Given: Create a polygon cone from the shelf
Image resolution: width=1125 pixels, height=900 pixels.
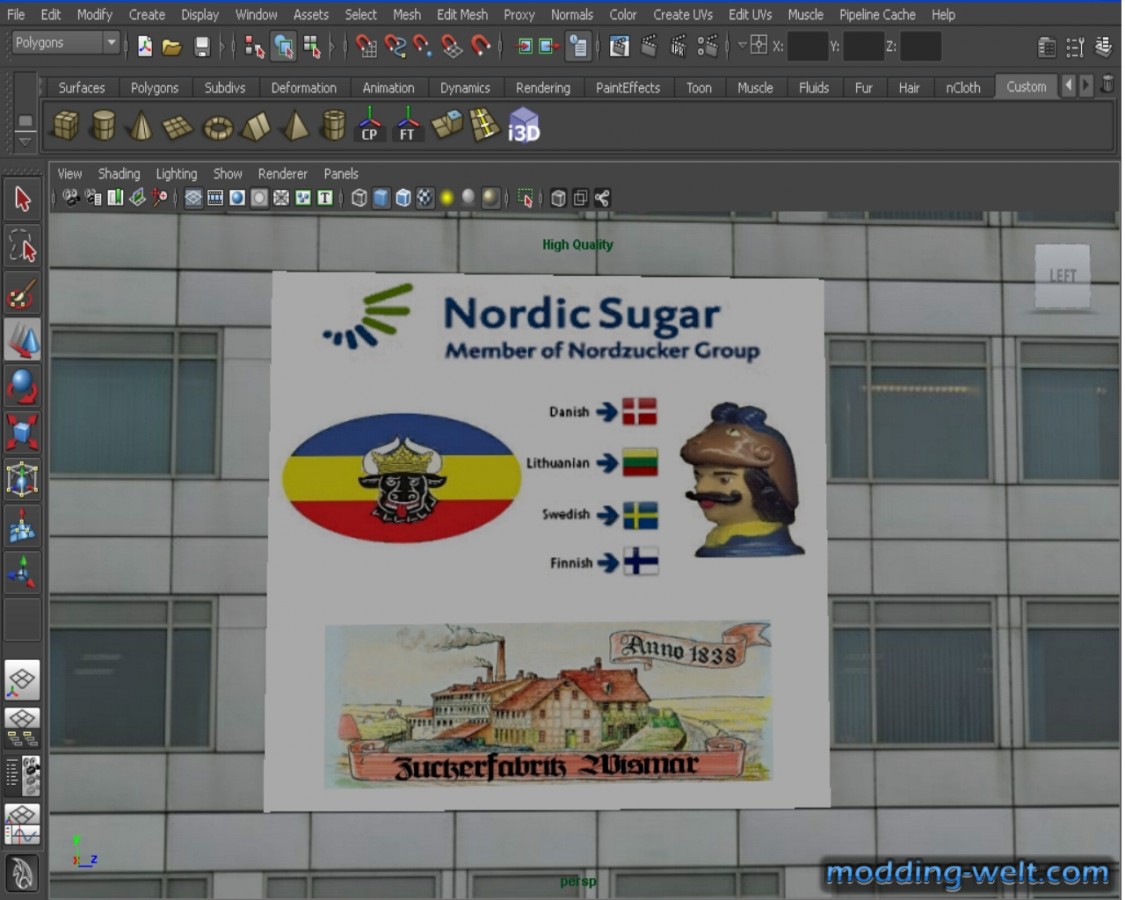Looking at the screenshot, I should click(x=141, y=126).
